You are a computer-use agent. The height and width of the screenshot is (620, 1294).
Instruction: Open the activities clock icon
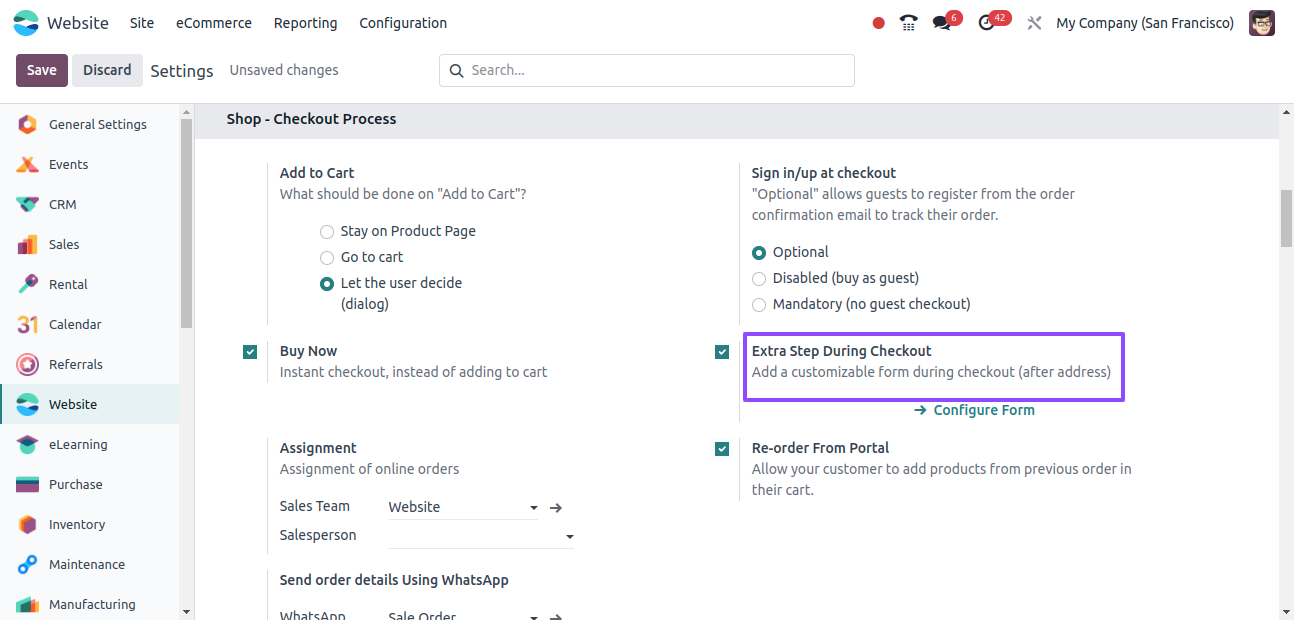click(986, 23)
